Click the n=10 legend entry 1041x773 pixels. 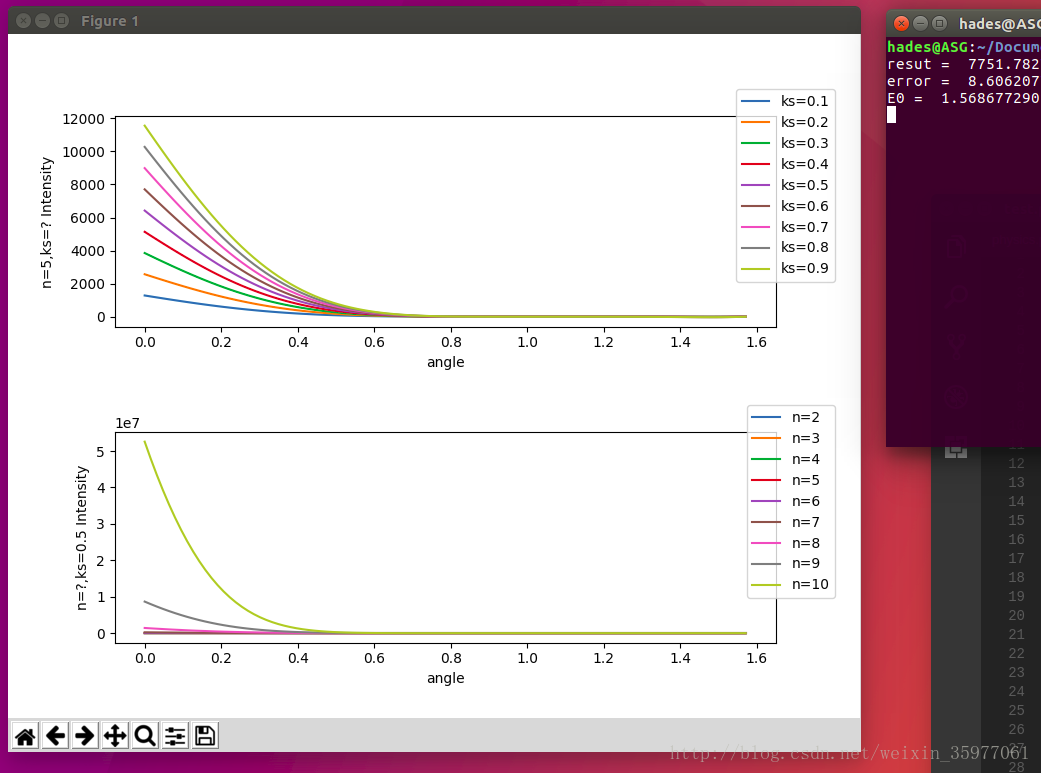[790, 584]
